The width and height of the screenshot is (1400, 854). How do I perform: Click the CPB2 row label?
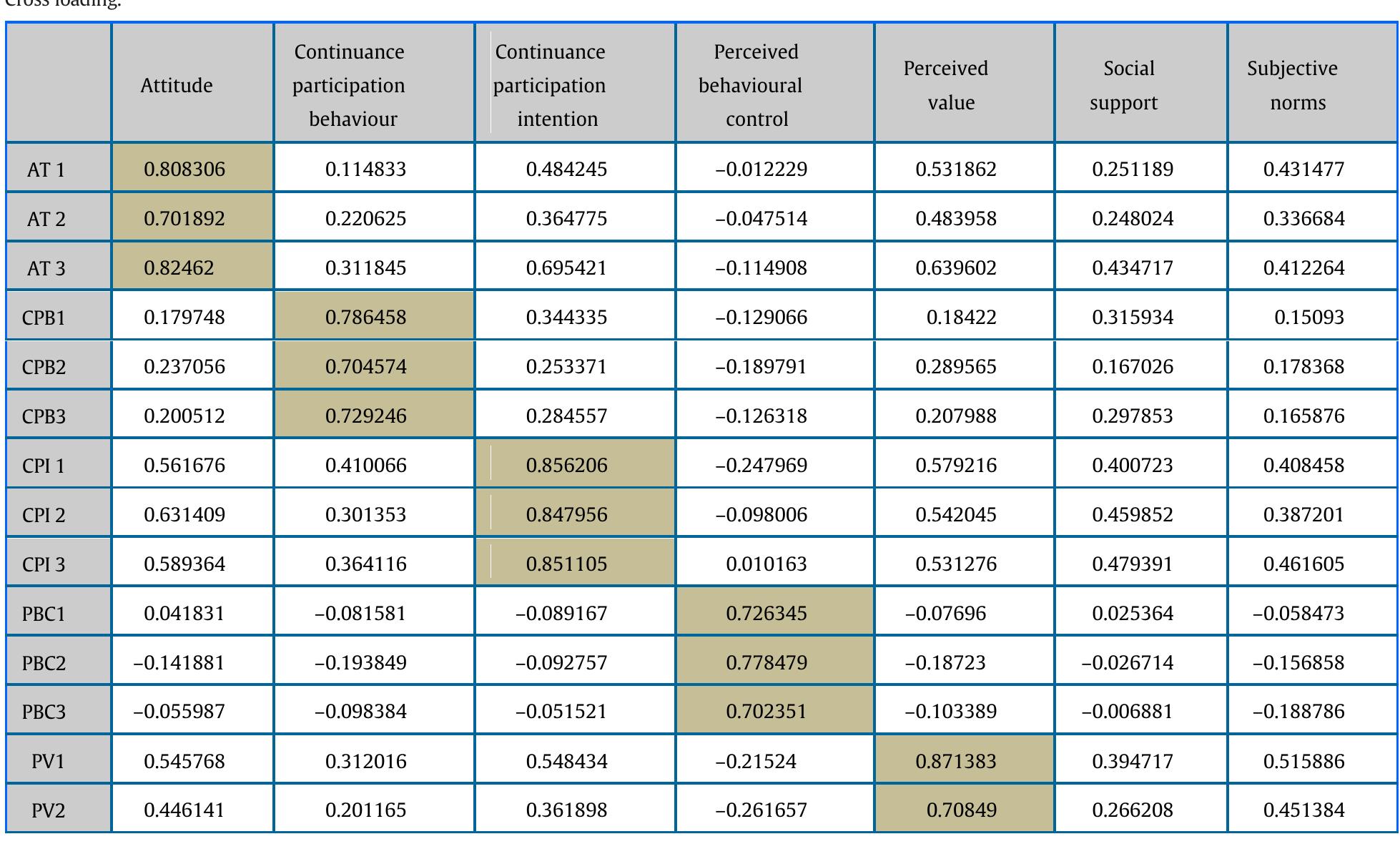(44, 367)
